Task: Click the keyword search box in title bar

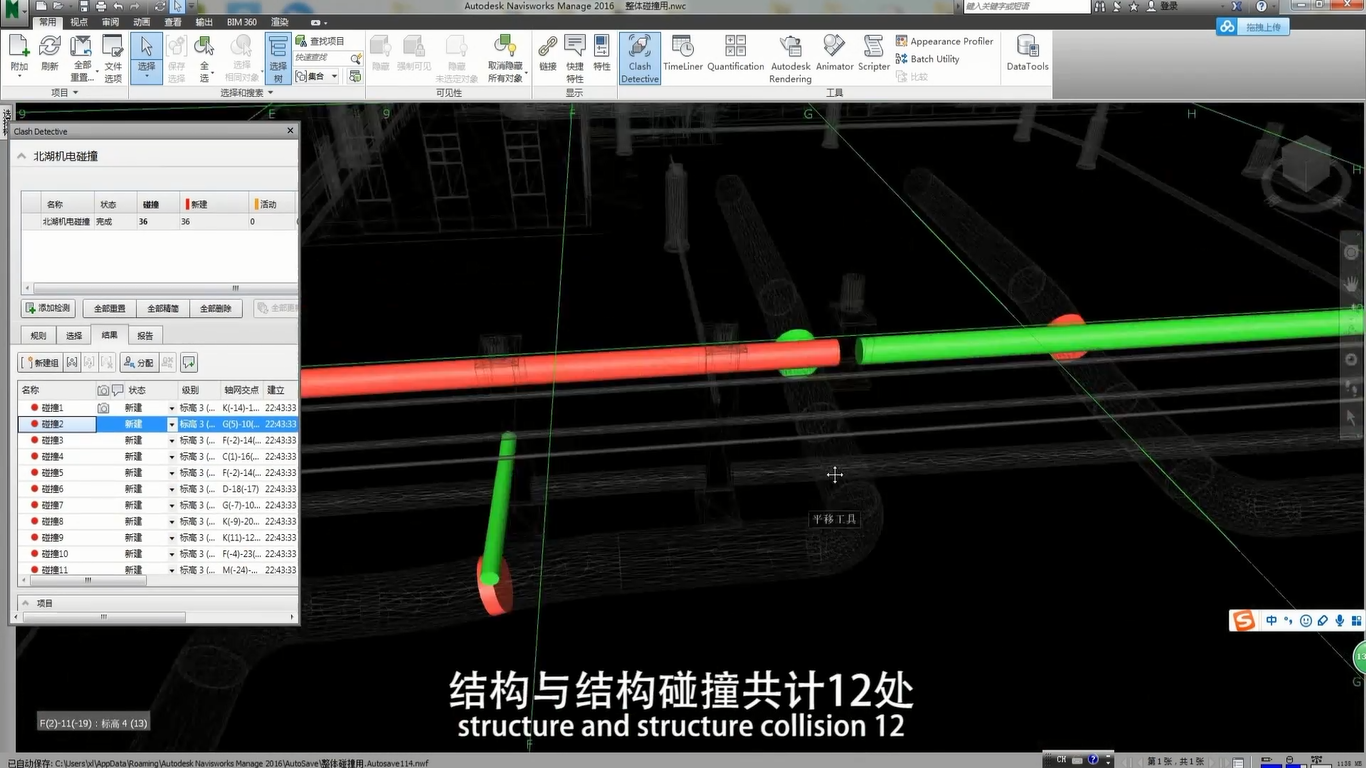Action: 1025,6
